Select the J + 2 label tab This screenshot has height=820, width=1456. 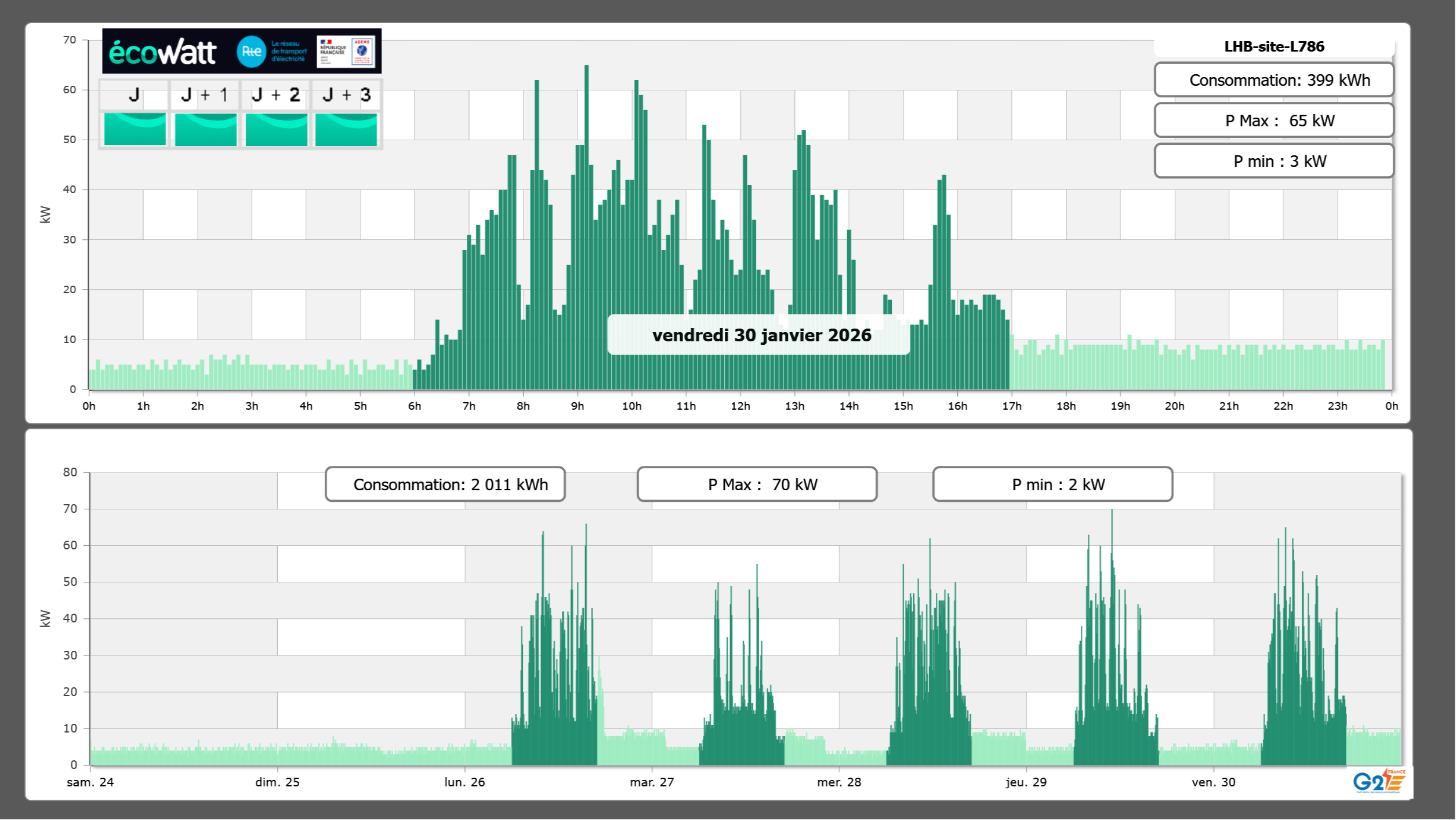click(x=276, y=95)
